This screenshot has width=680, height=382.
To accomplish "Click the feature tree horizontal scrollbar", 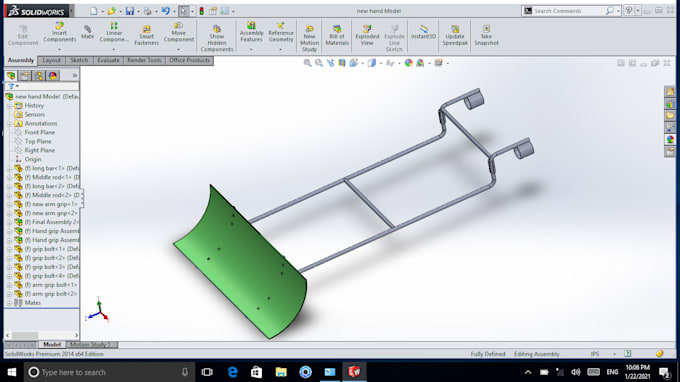I will 42,336.
